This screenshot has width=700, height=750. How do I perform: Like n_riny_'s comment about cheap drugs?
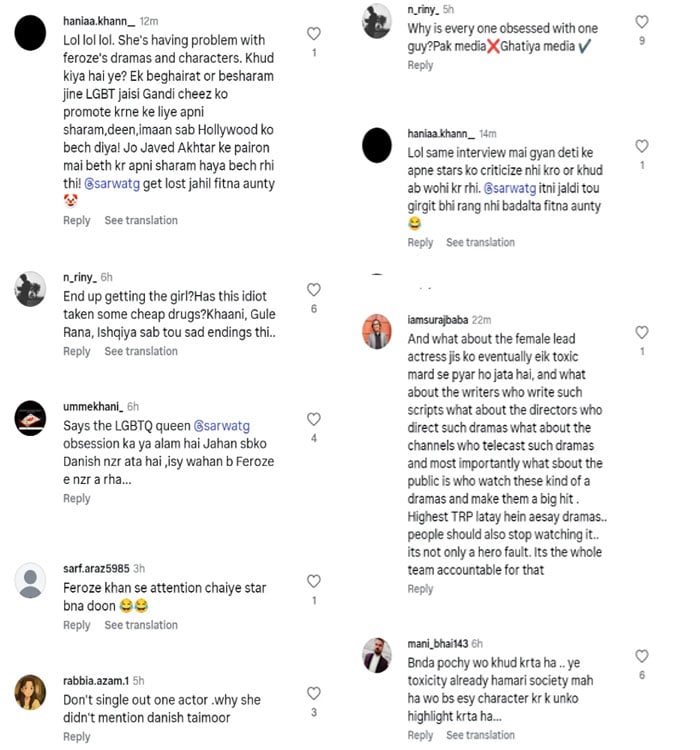click(x=313, y=289)
